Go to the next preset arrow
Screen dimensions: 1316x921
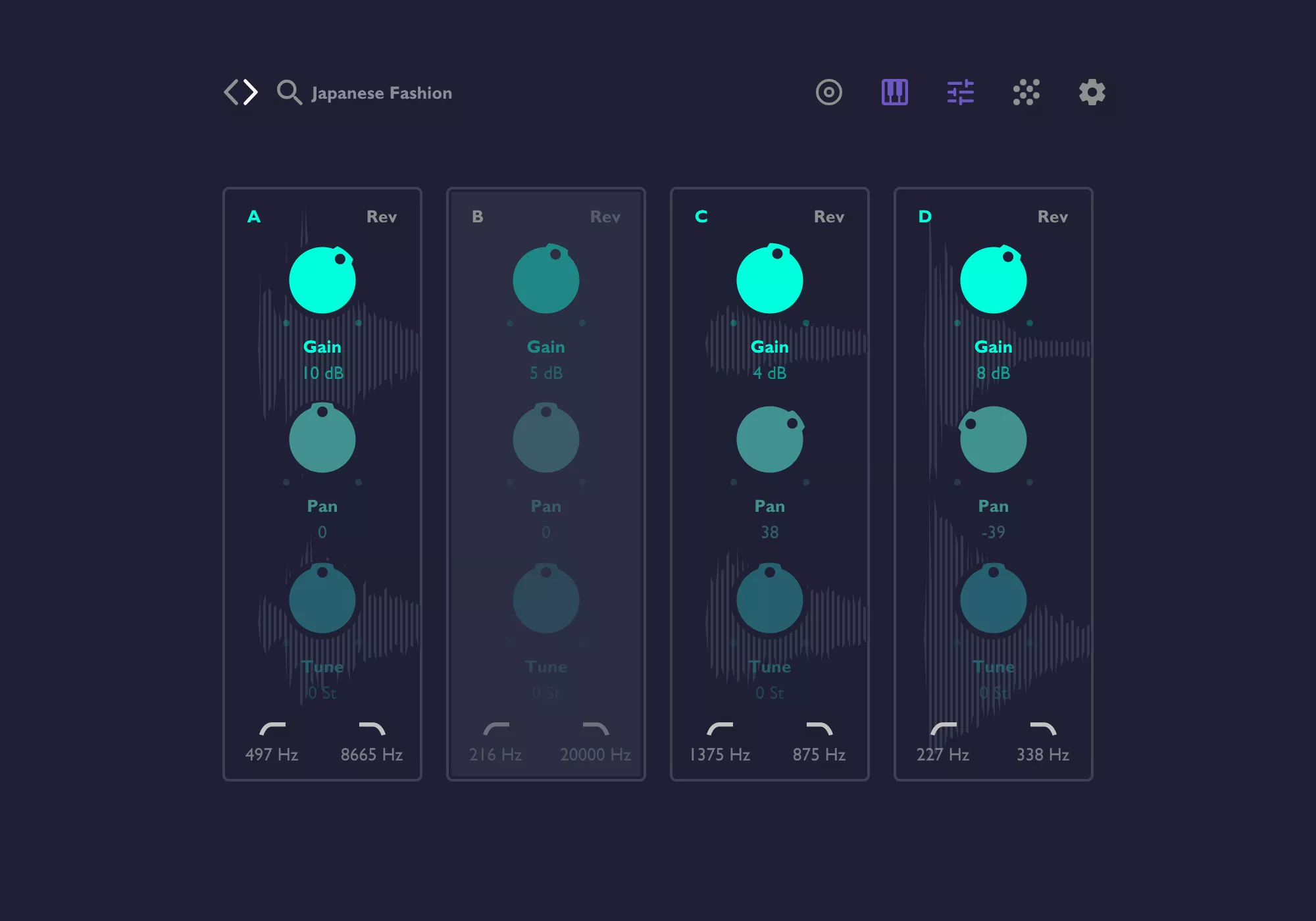pyautogui.click(x=251, y=92)
